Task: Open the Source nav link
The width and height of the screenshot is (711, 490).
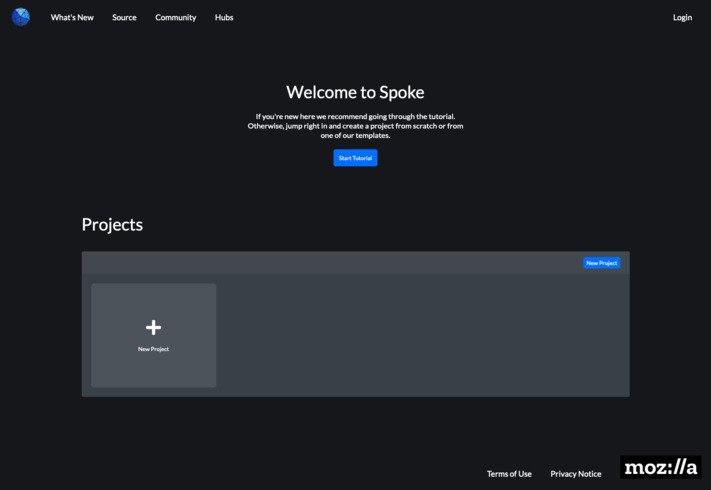Action: [x=124, y=17]
